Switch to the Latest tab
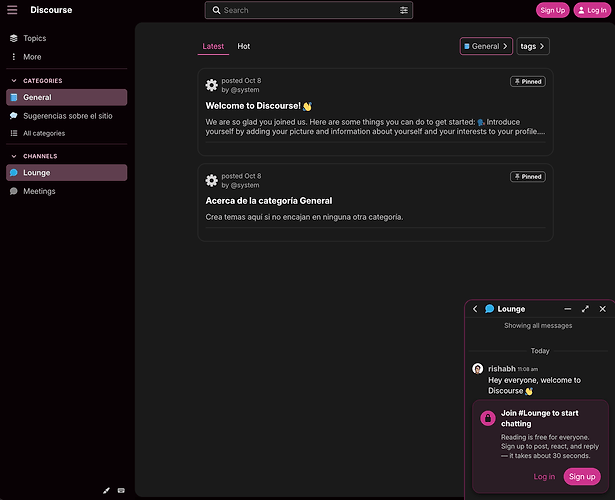 213,46
